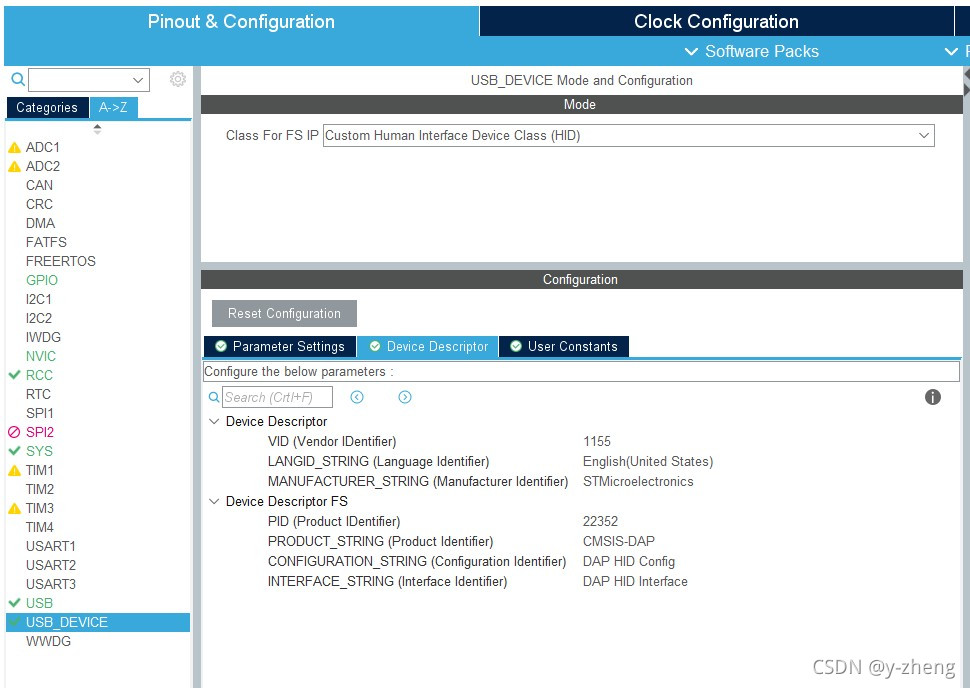Collapse the Device Descriptor group
The height and width of the screenshot is (688, 970).
214,421
